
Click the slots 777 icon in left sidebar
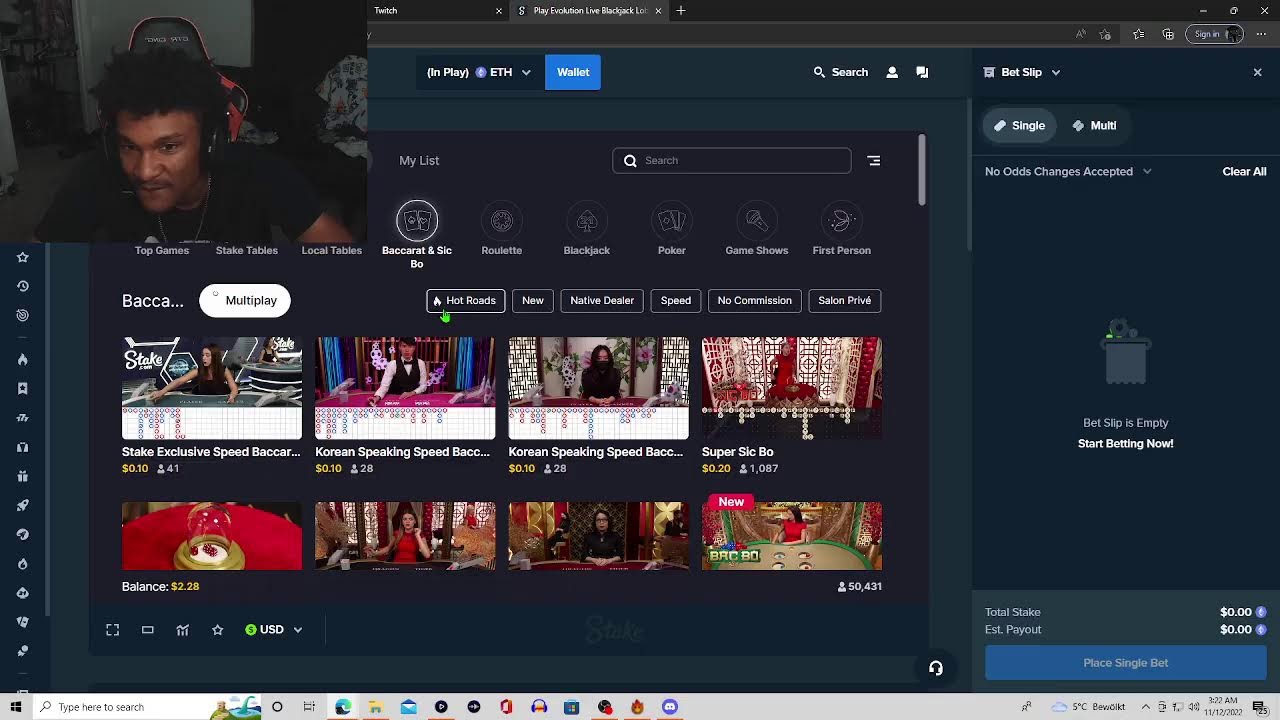pyautogui.click(x=22, y=418)
